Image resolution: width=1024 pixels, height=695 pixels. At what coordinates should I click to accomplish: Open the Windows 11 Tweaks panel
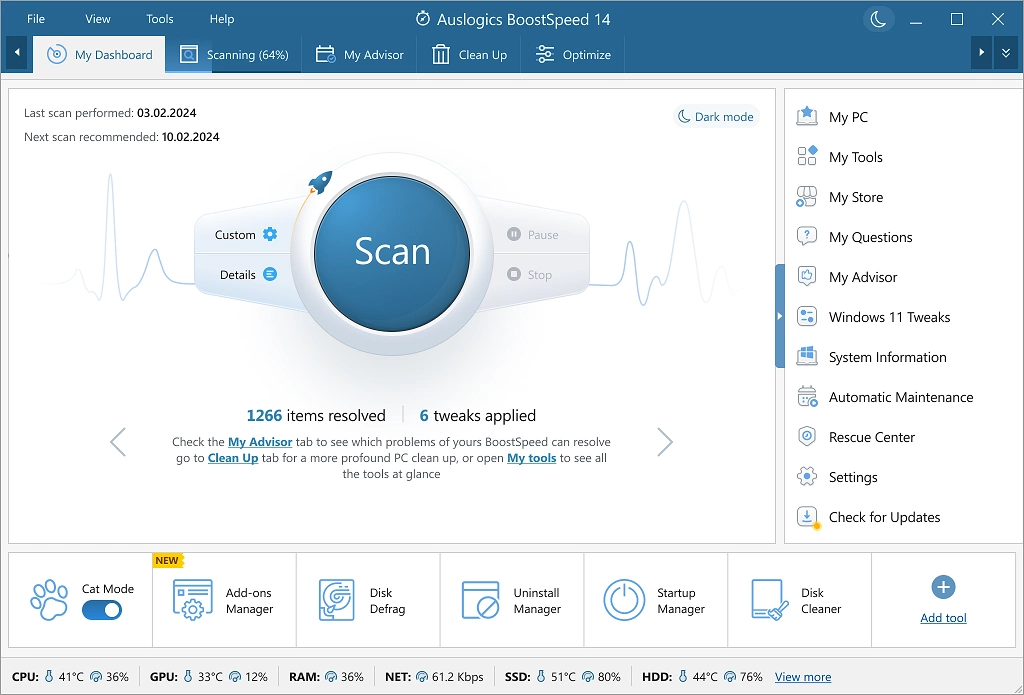point(889,317)
